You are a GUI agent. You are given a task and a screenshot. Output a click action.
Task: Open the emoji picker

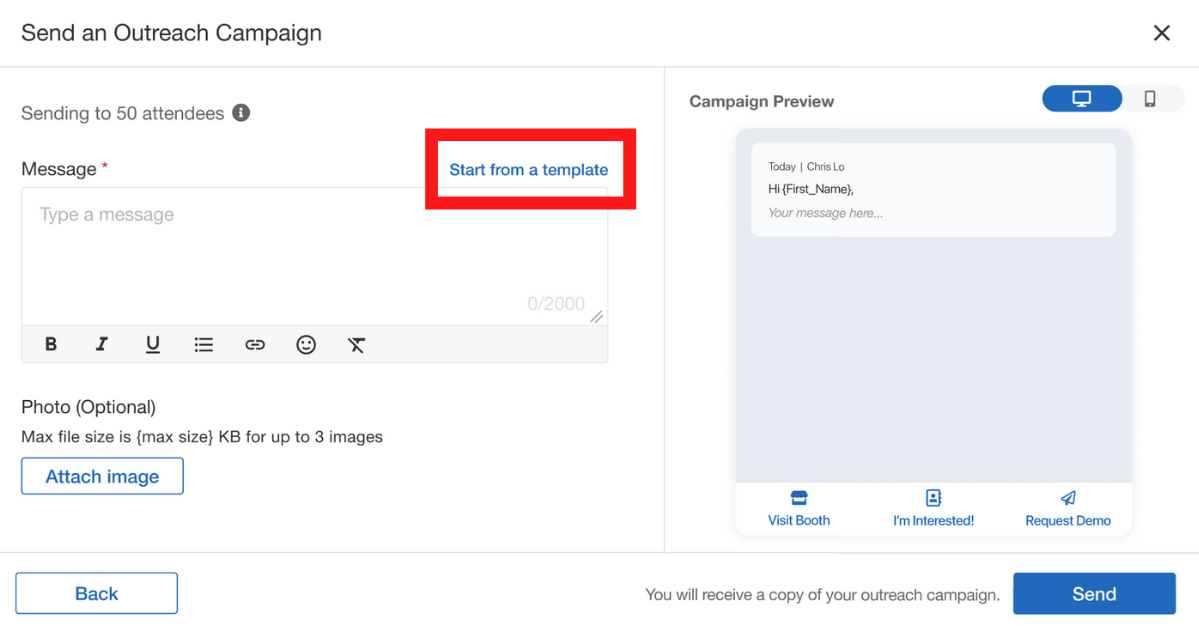click(x=306, y=344)
